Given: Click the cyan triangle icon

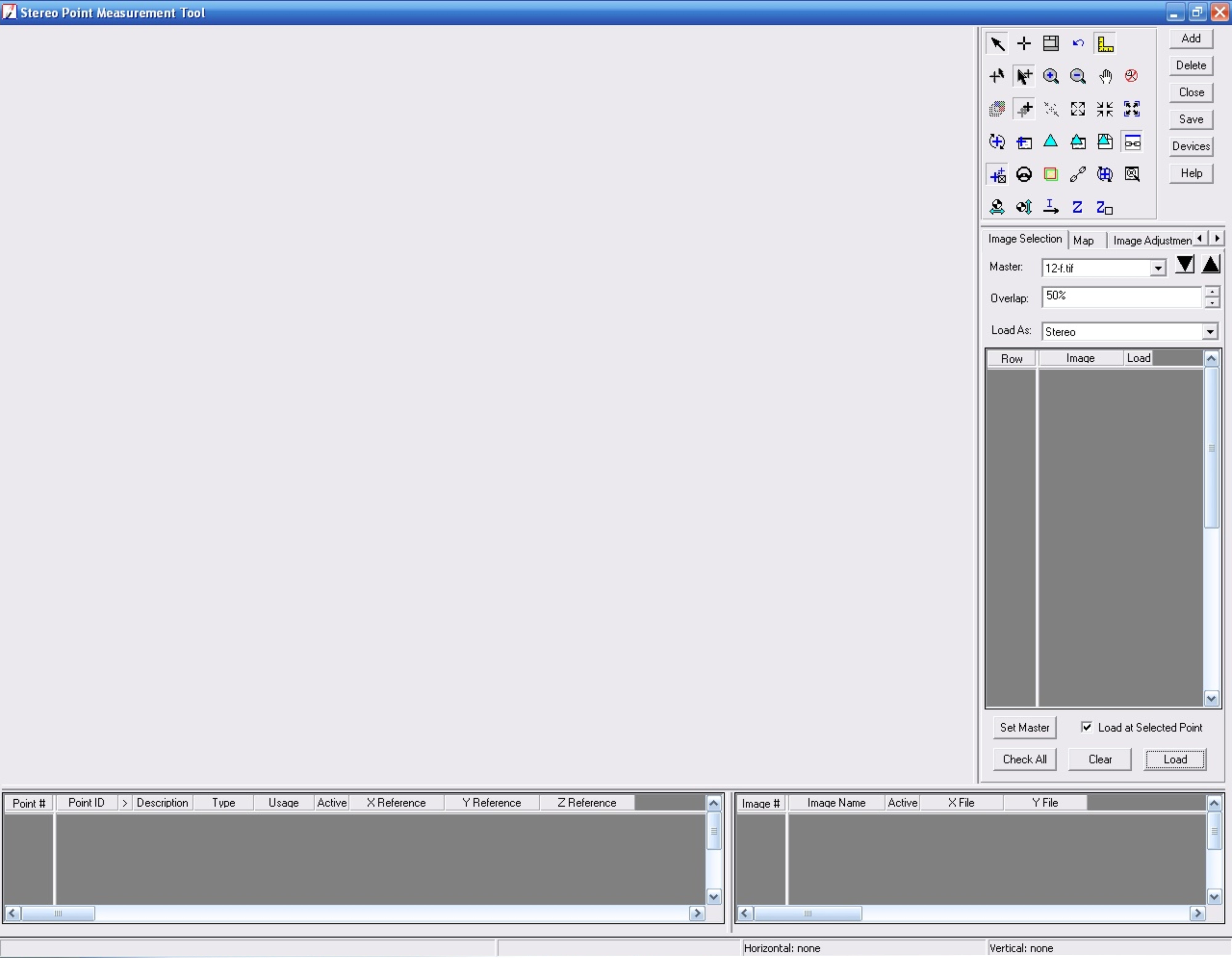Looking at the screenshot, I should tap(1050, 142).
